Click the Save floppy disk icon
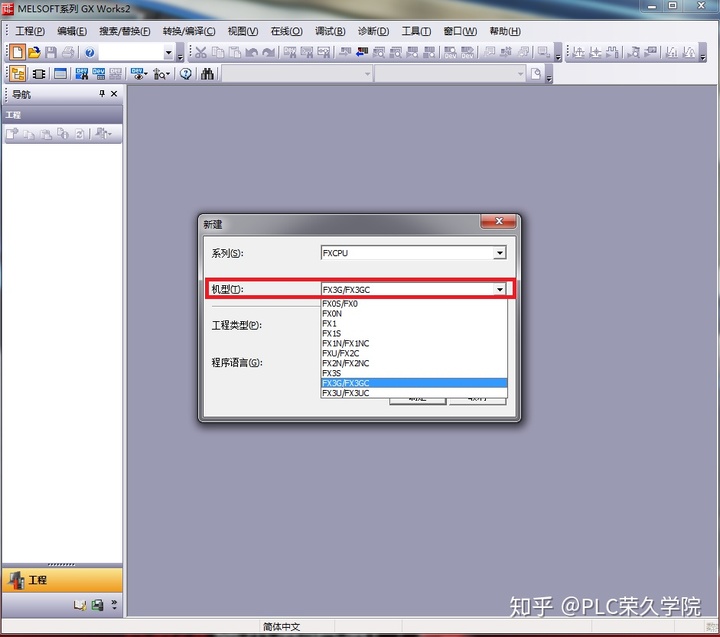 point(51,52)
